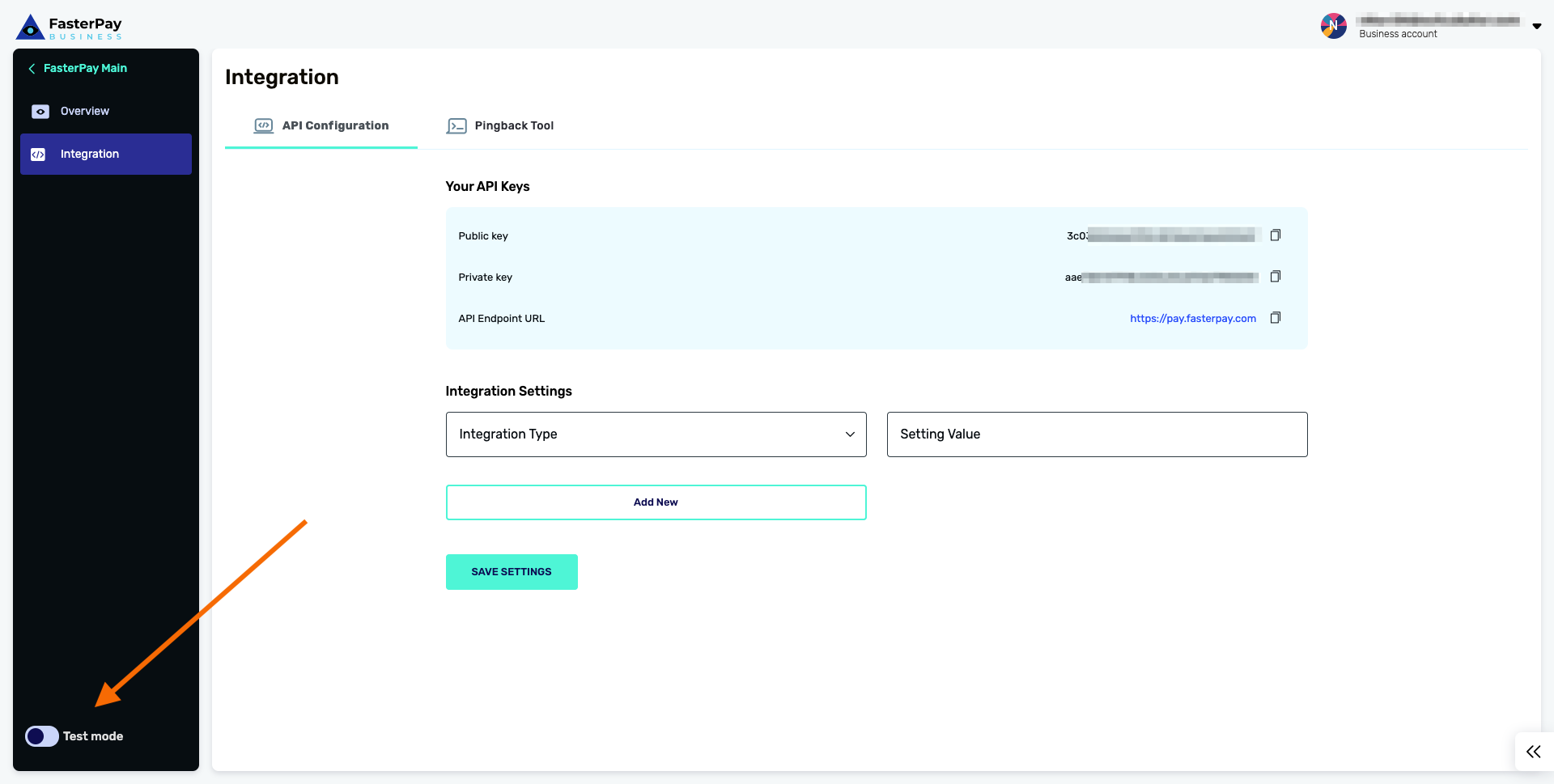Open the Business account dropdown arrow

coord(1537,26)
